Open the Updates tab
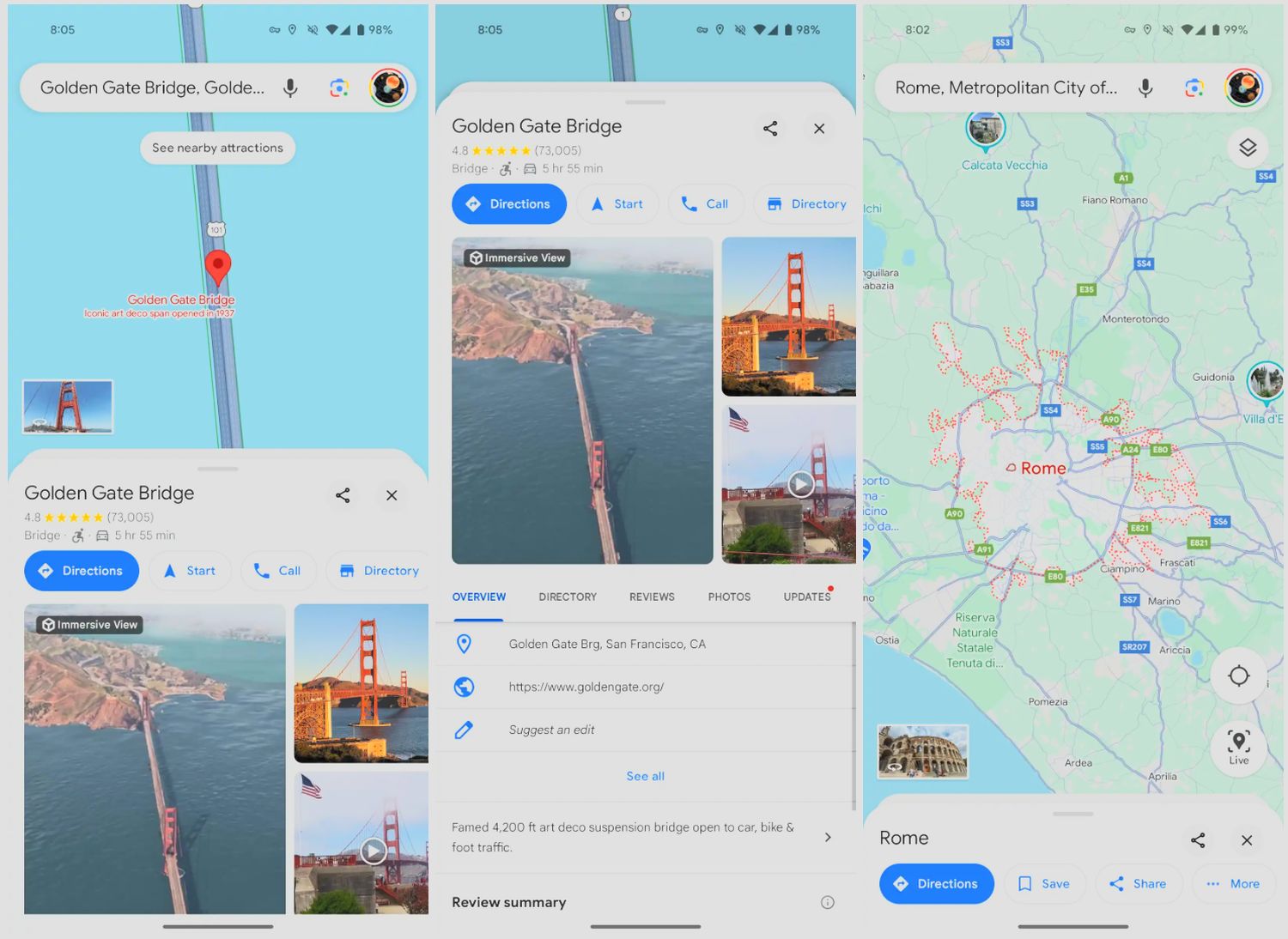The image size is (1288, 939). coord(806,597)
